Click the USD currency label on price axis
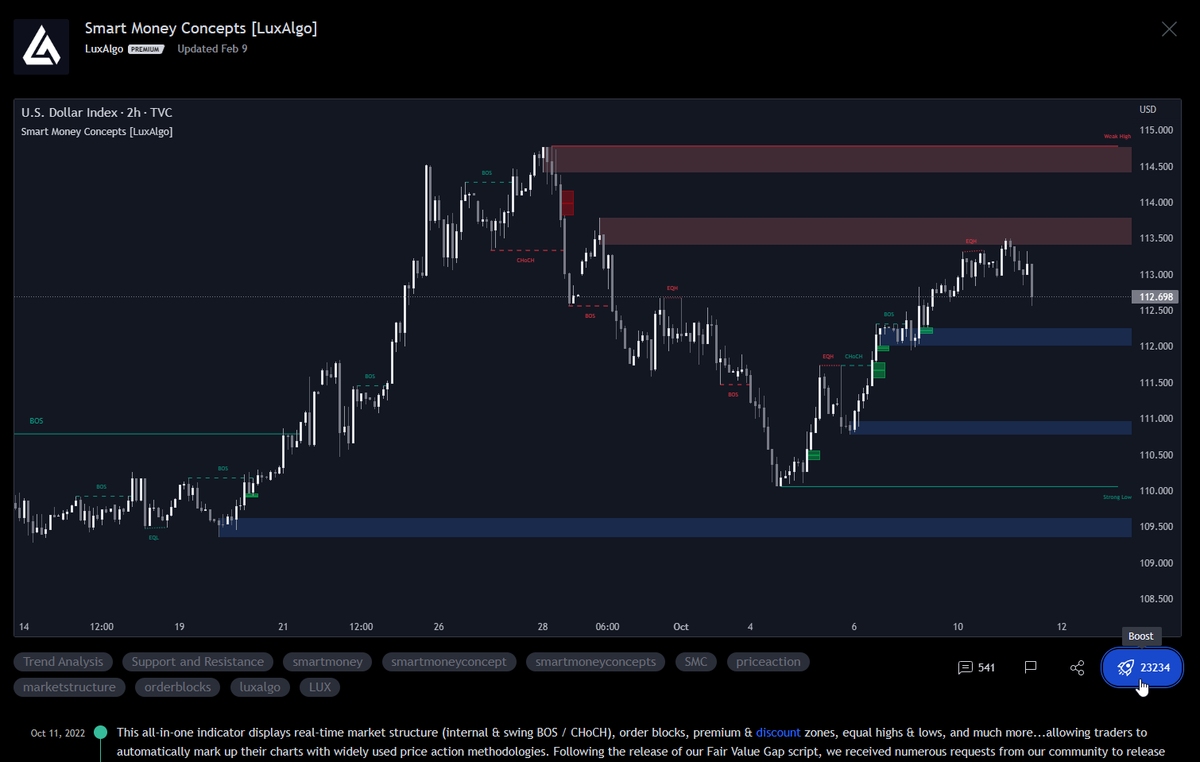This screenshot has height=762, width=1200. click(x=1148, y=109)
